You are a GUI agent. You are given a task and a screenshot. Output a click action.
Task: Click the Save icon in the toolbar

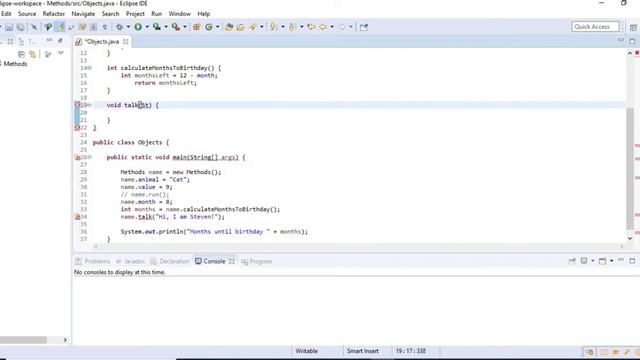click(9, 27)
